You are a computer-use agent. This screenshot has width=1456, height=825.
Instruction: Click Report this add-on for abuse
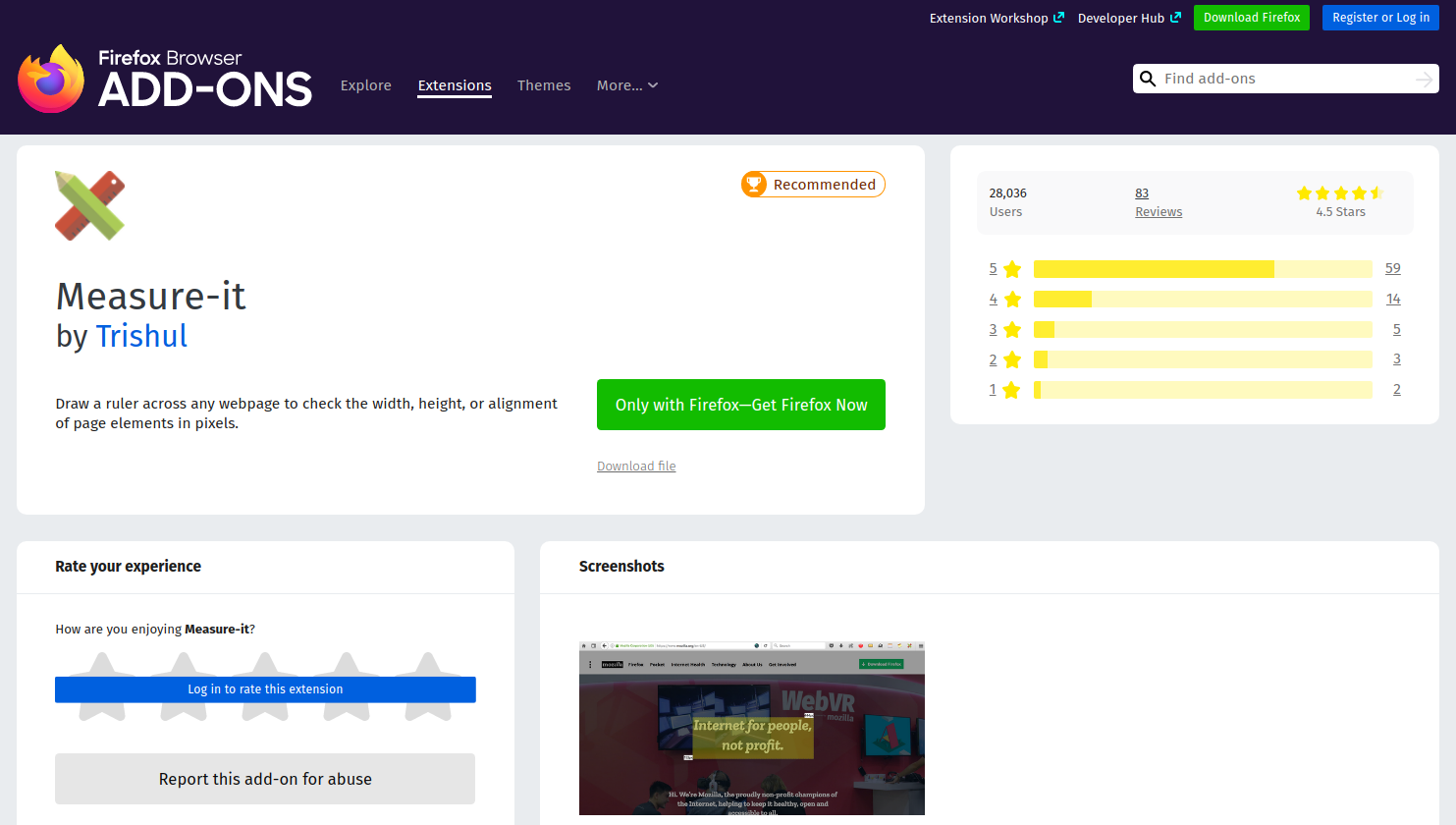[265, 779]
